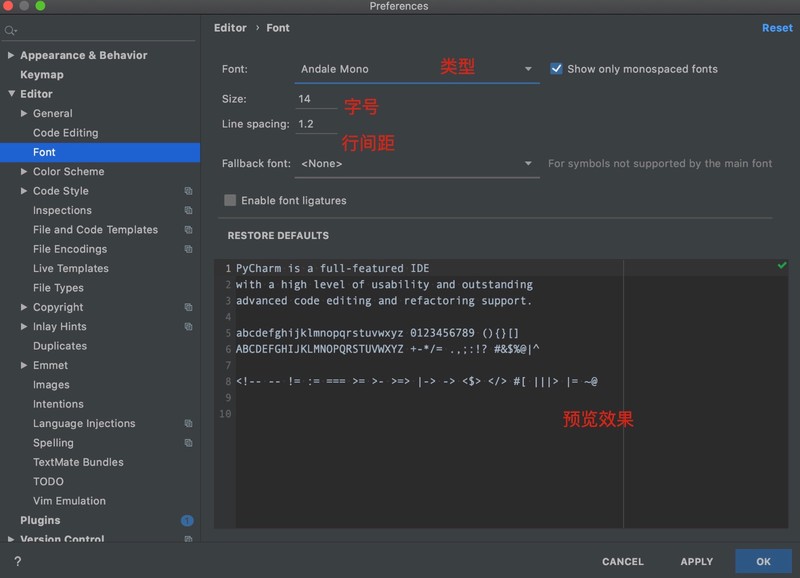Screen dimensions: 800x578
Task: Select Code Editing settings page
Action: click(65, 133)
